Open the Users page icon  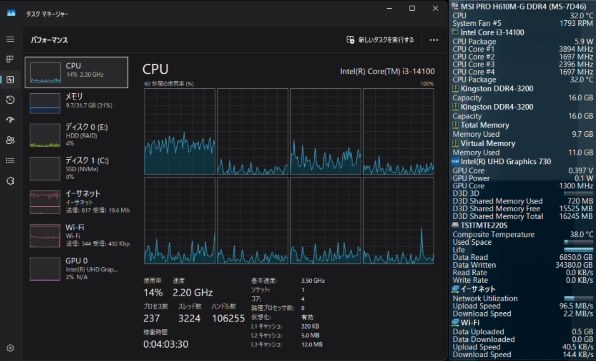click(x=10, y=140)
